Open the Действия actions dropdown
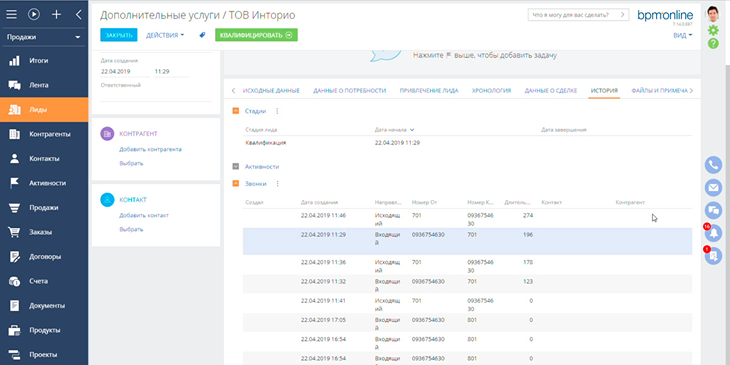Image resolution: width=730 pixels, height=365 pixels. 165,35
